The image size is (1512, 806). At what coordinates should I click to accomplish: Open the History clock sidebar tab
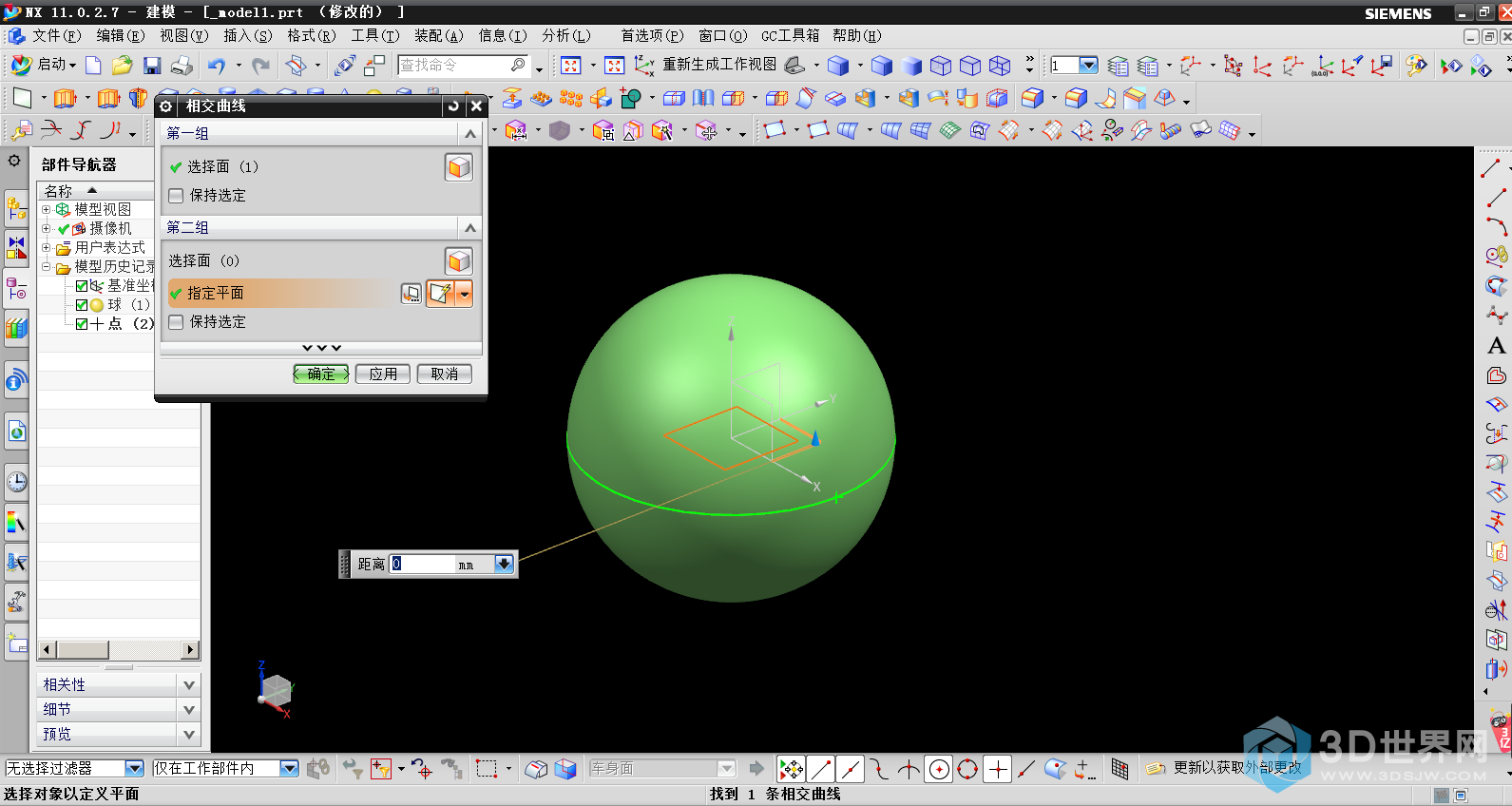(x=16, y=482)
